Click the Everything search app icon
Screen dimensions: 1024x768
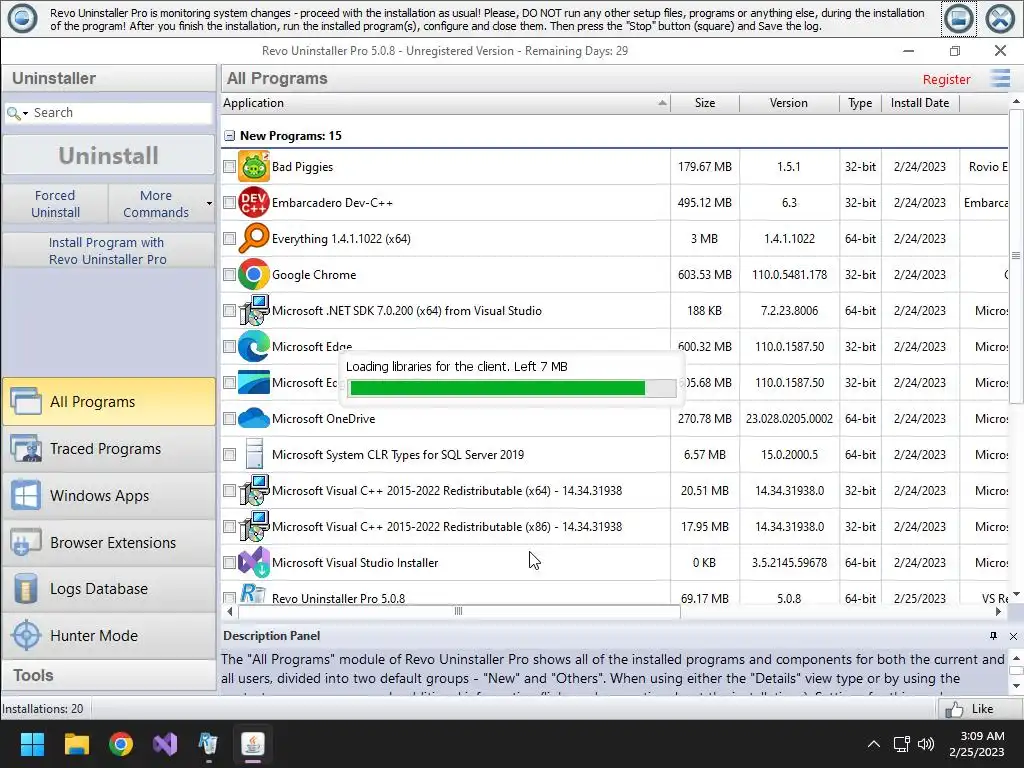click(253, 238)
